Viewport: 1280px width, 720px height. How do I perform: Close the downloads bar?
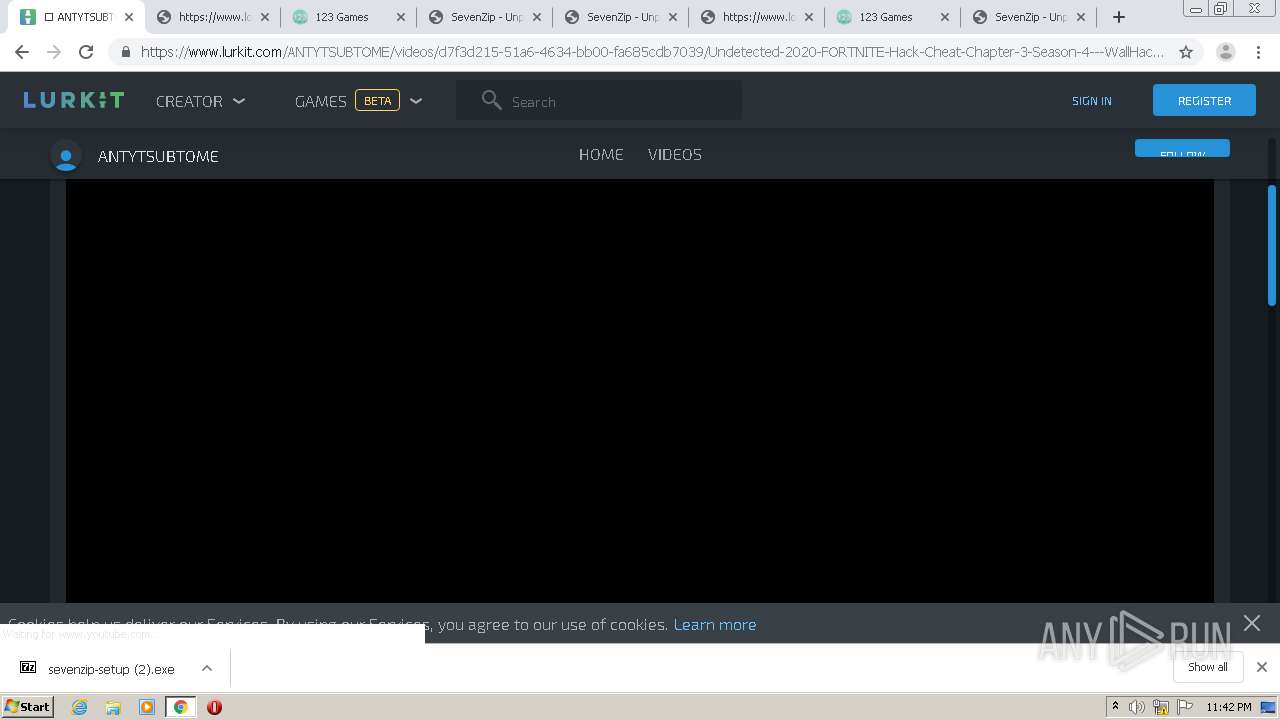tap(1262, 667)
